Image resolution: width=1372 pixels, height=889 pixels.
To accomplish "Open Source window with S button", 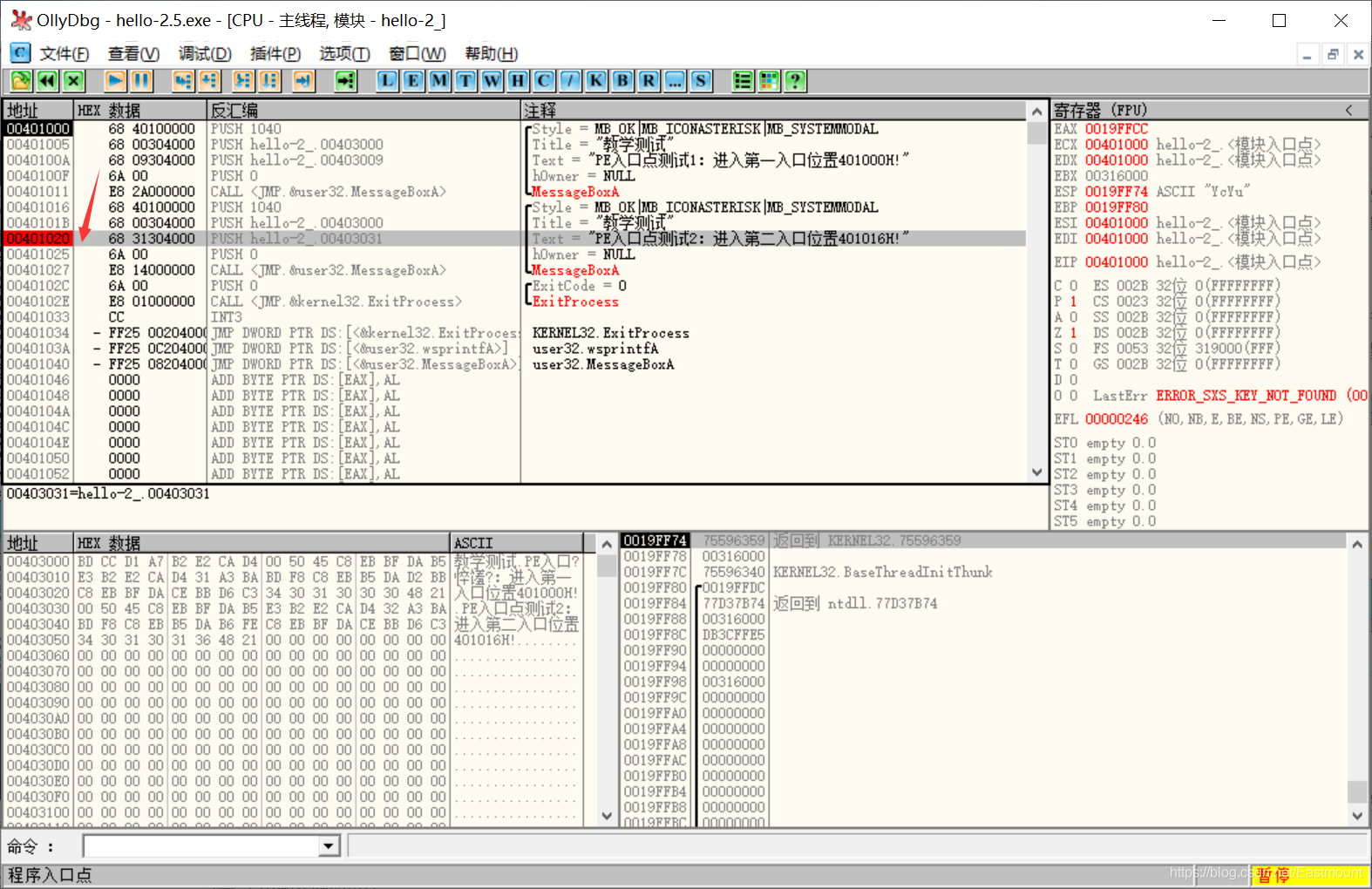I will point(701,81).
